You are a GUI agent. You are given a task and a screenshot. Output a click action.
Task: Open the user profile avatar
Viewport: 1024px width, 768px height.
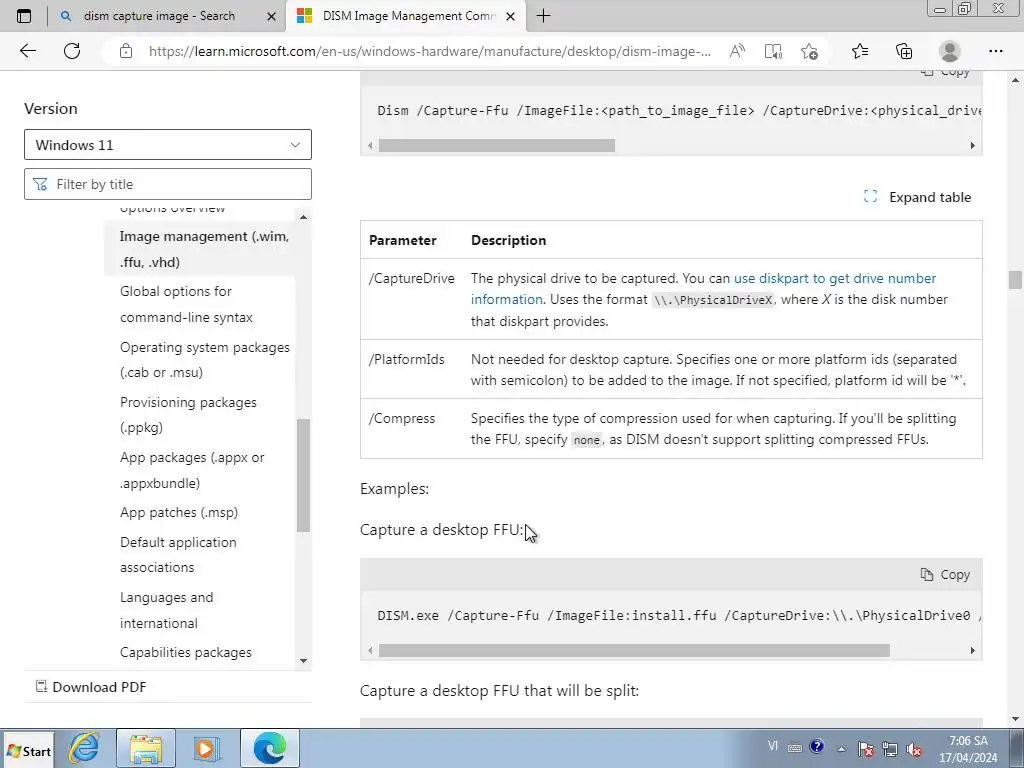click(950, 51)
